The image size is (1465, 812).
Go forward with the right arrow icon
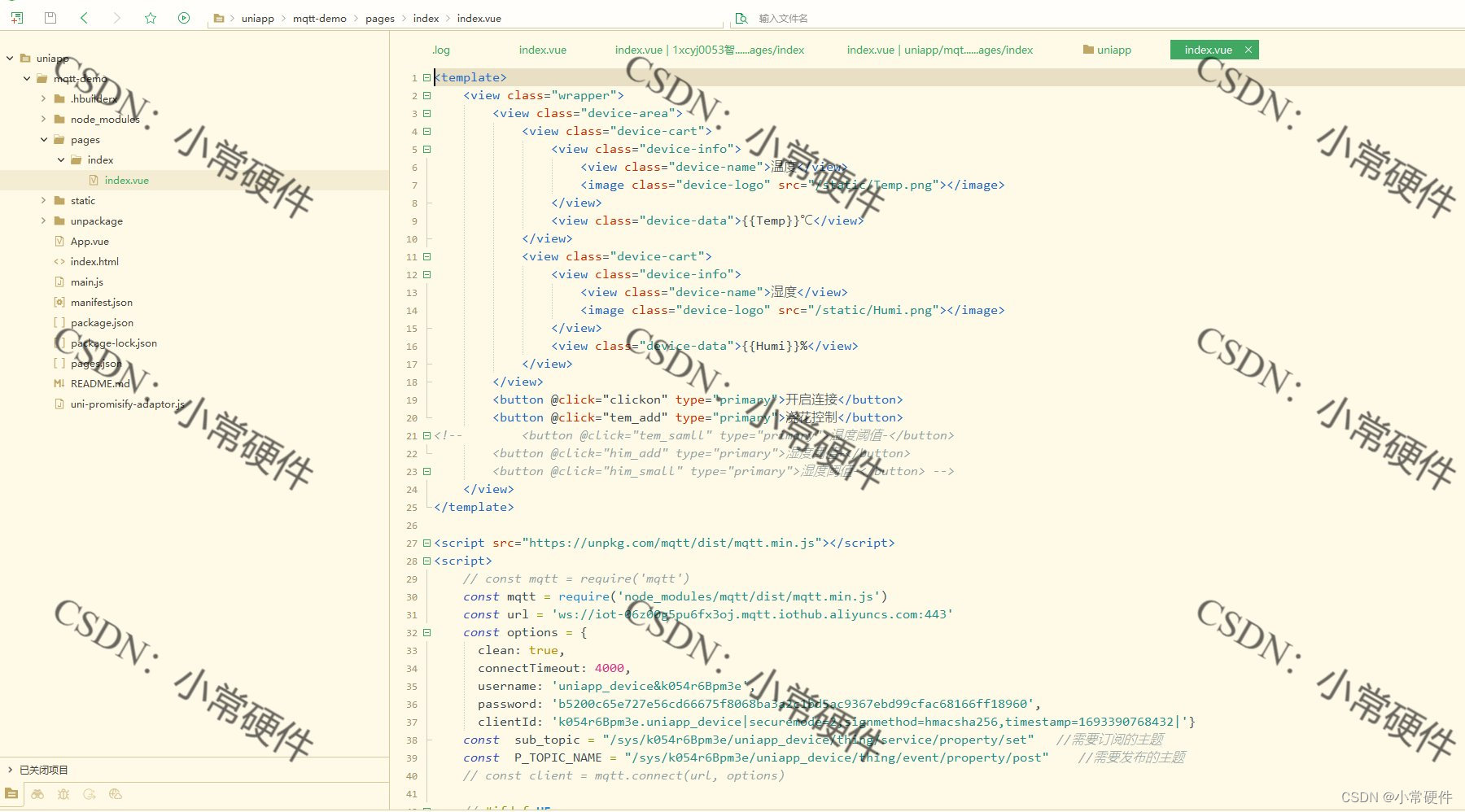click(x=117, y=18)
